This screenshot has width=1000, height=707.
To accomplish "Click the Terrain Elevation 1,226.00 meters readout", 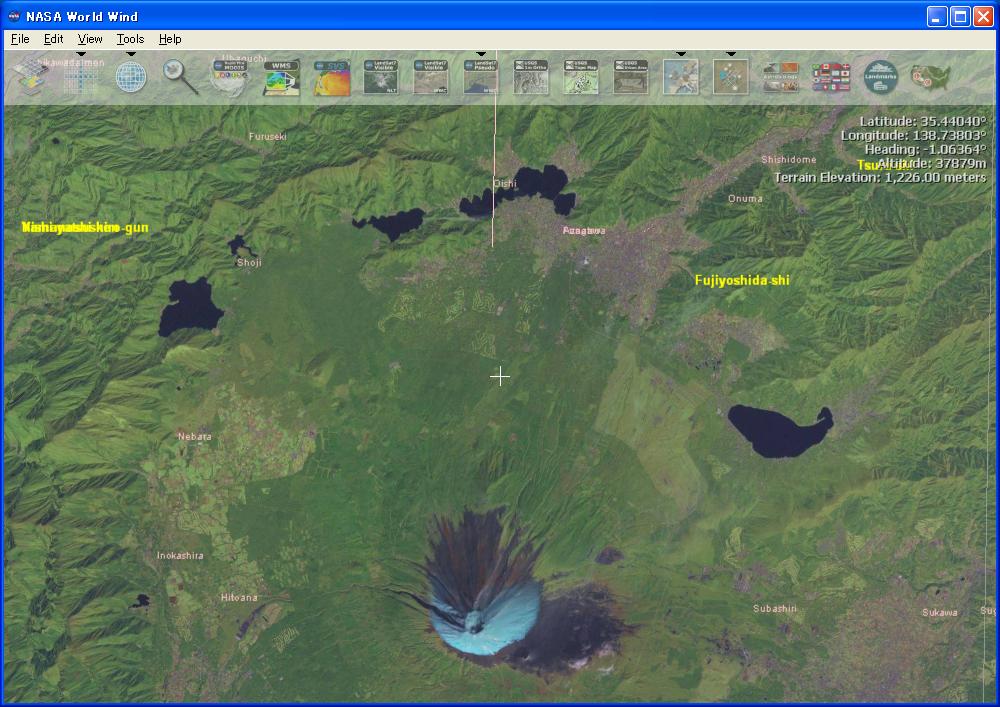I will [880, 177].
